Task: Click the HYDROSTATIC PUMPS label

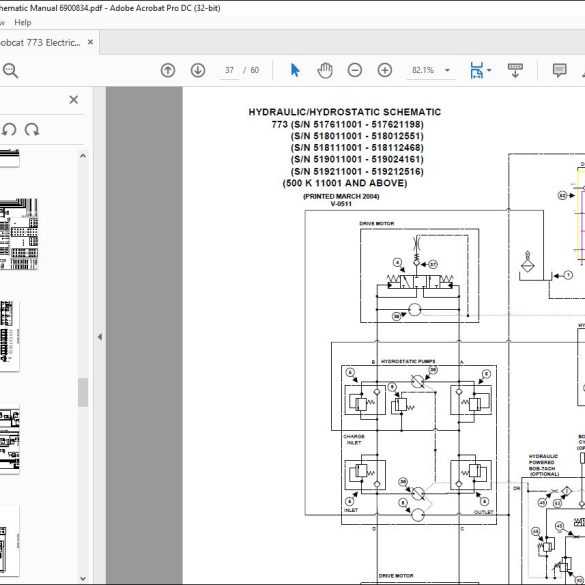Action: point(408,362)
